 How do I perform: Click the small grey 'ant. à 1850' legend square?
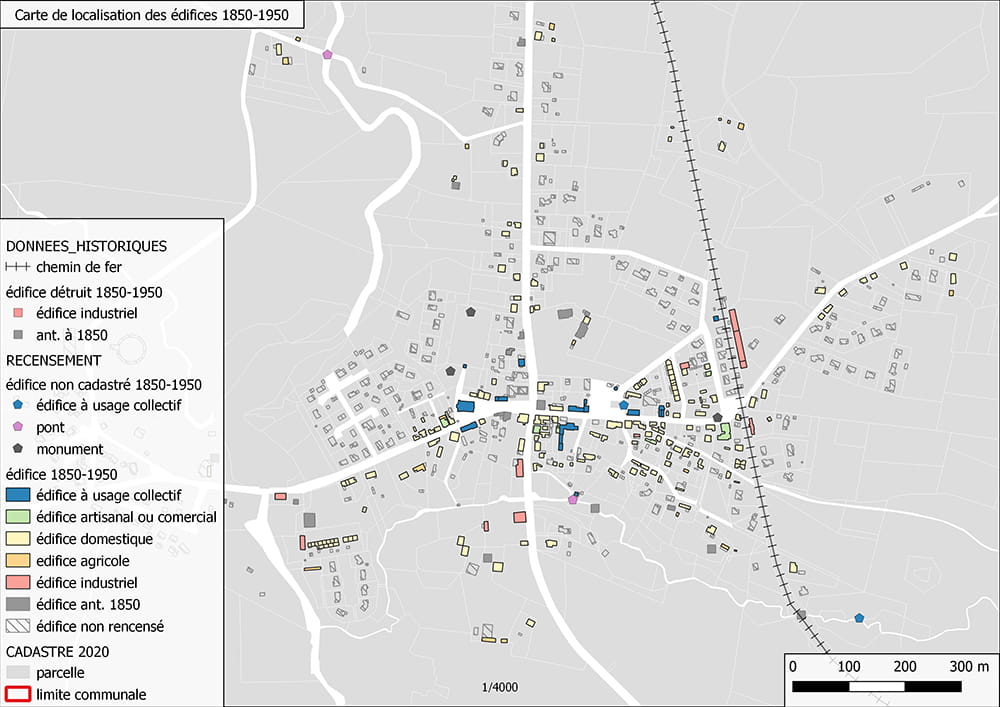[18, 335]
